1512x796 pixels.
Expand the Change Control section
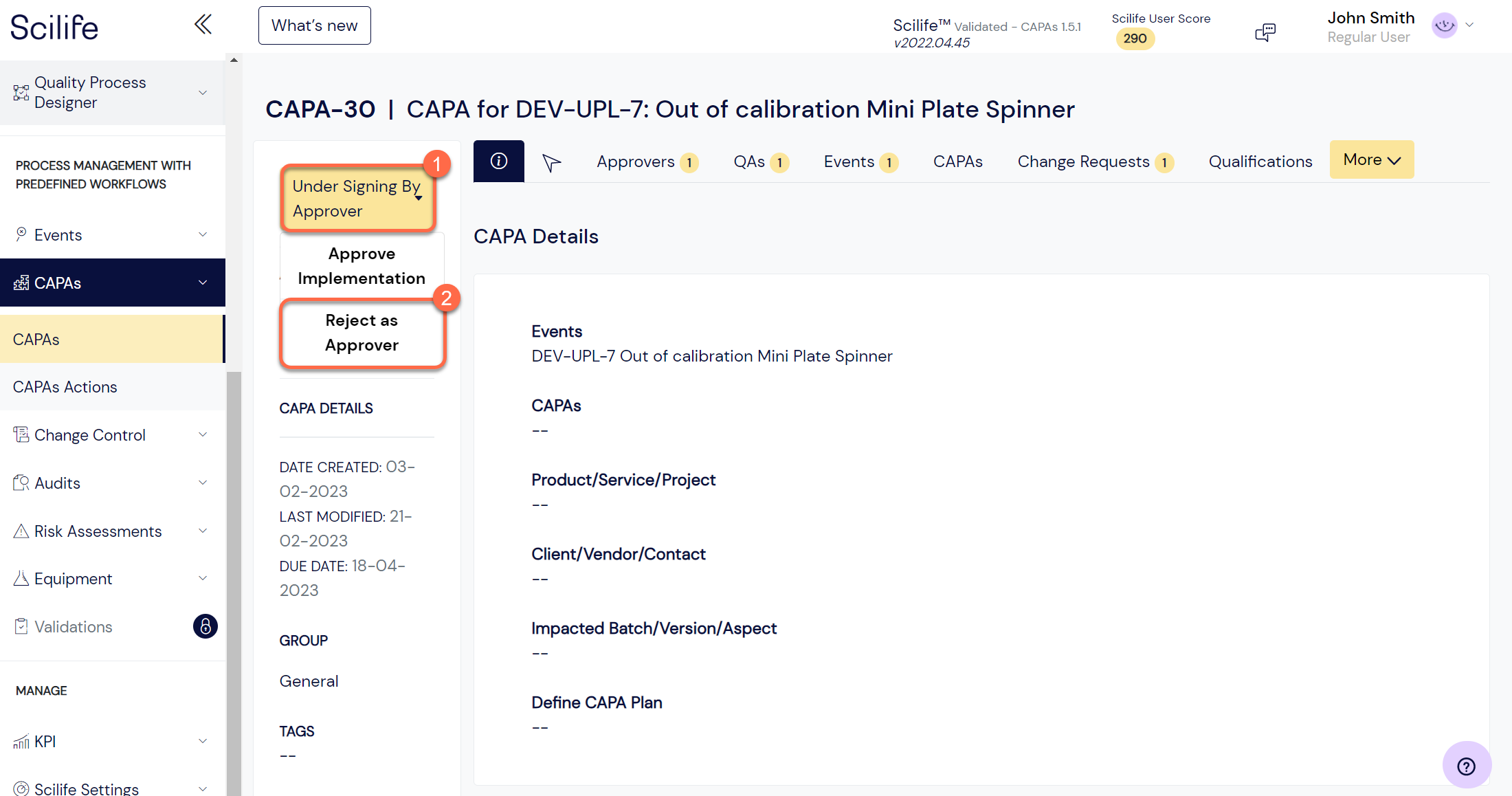203,434
